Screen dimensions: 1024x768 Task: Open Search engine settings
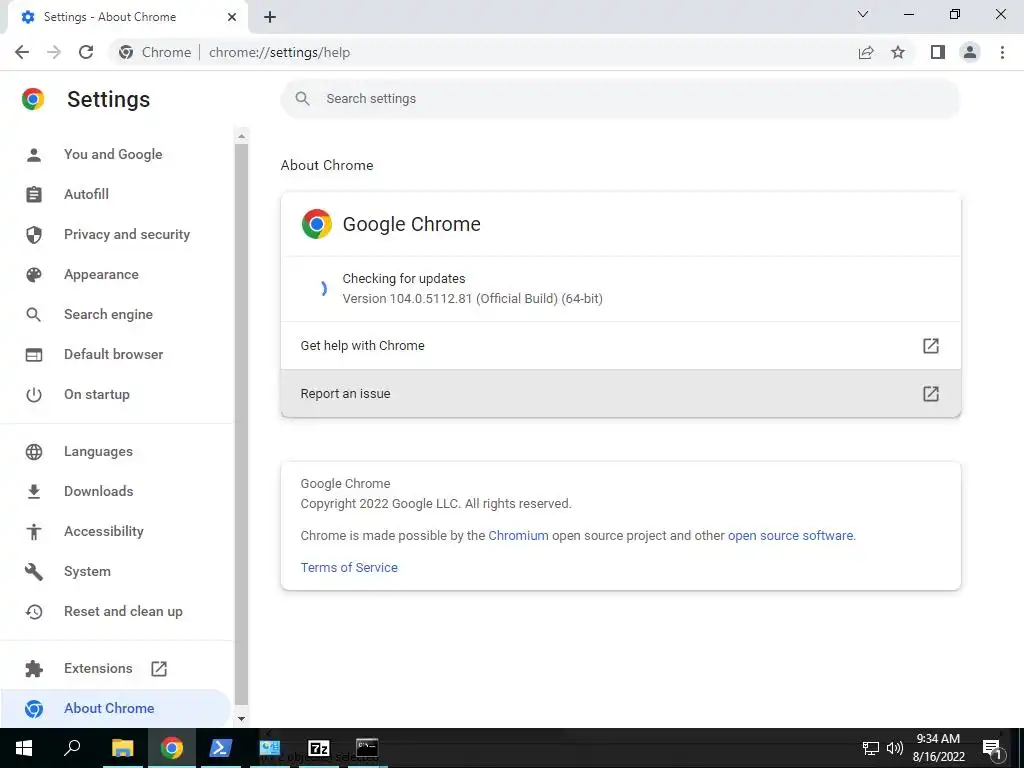pyautogui.click(x=108, y=314)
